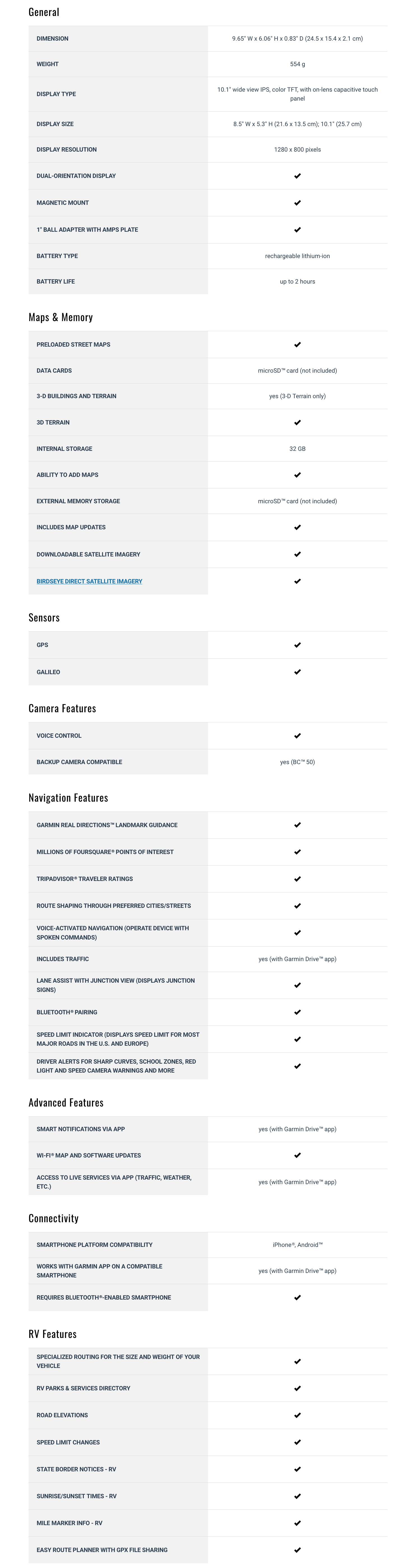Click the Internal Storage 32 GB value
This screenshot has height=1568, width=402.
(297, 449)
